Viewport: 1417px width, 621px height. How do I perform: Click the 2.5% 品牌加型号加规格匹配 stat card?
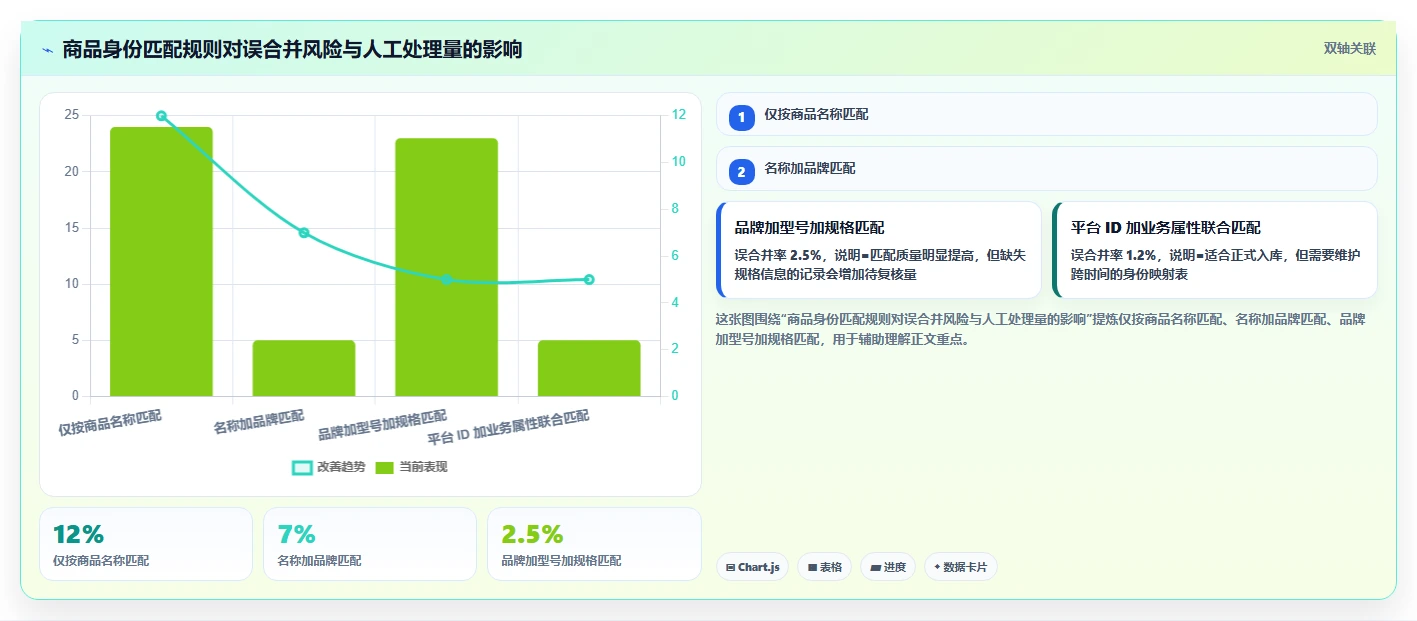[x=594, y=544]
